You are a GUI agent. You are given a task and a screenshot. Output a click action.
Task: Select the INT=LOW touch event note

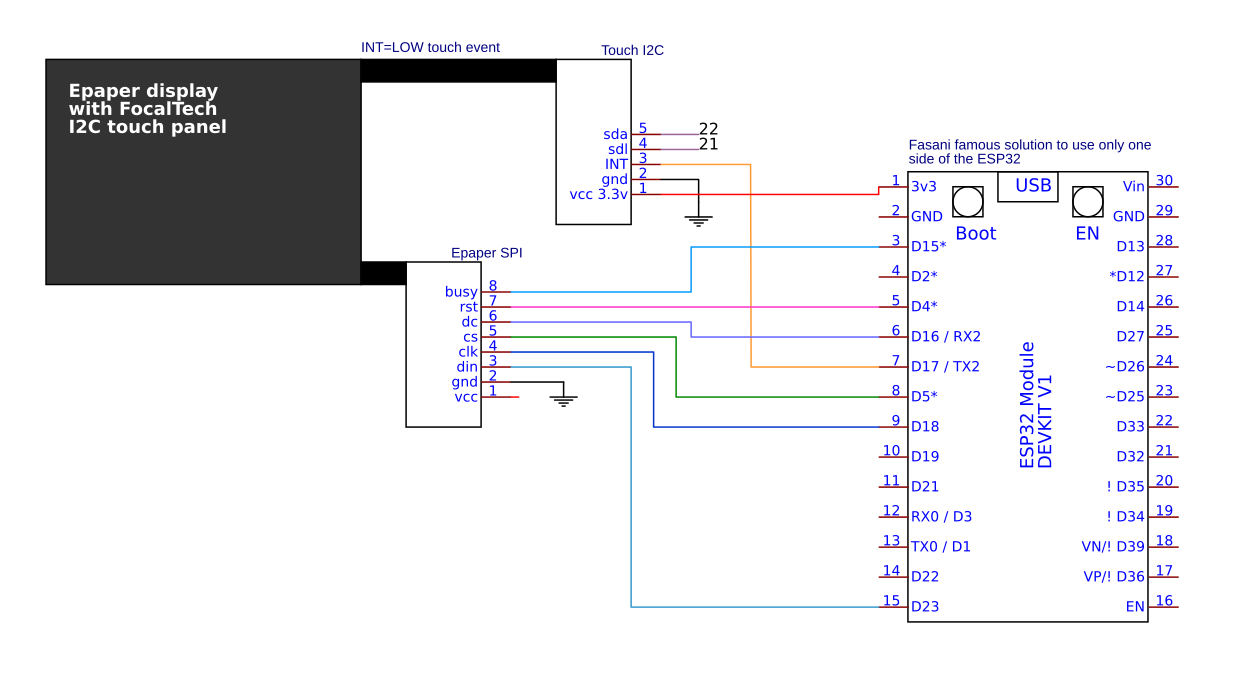pyautogui.click(x=430, y=47)
